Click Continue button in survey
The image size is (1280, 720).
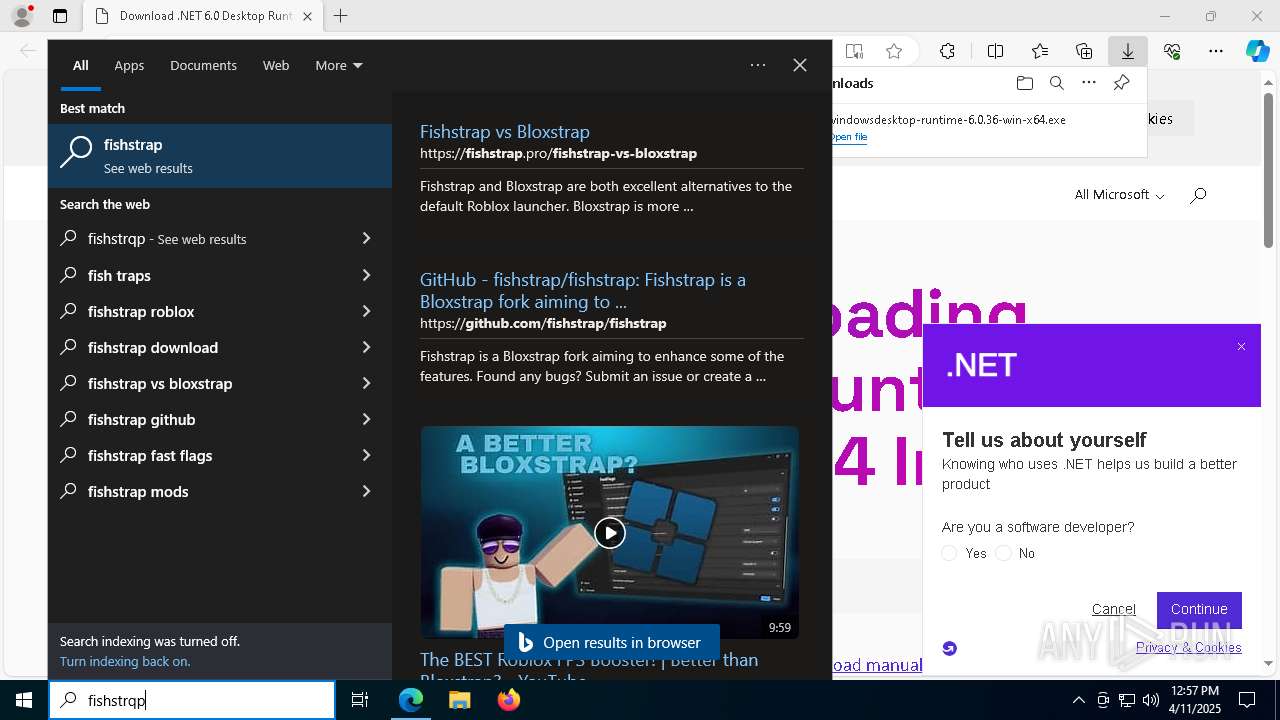click(1199, 609)
